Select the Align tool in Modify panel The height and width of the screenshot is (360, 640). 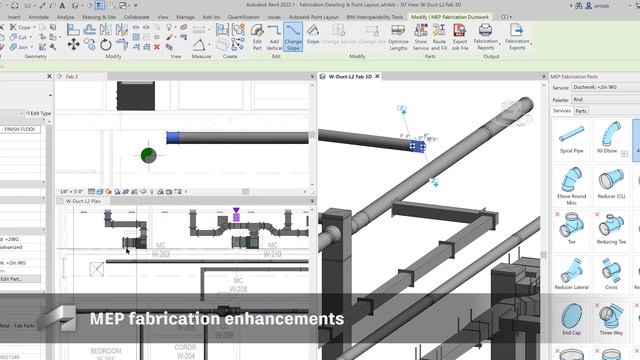(x=73, y=29)
